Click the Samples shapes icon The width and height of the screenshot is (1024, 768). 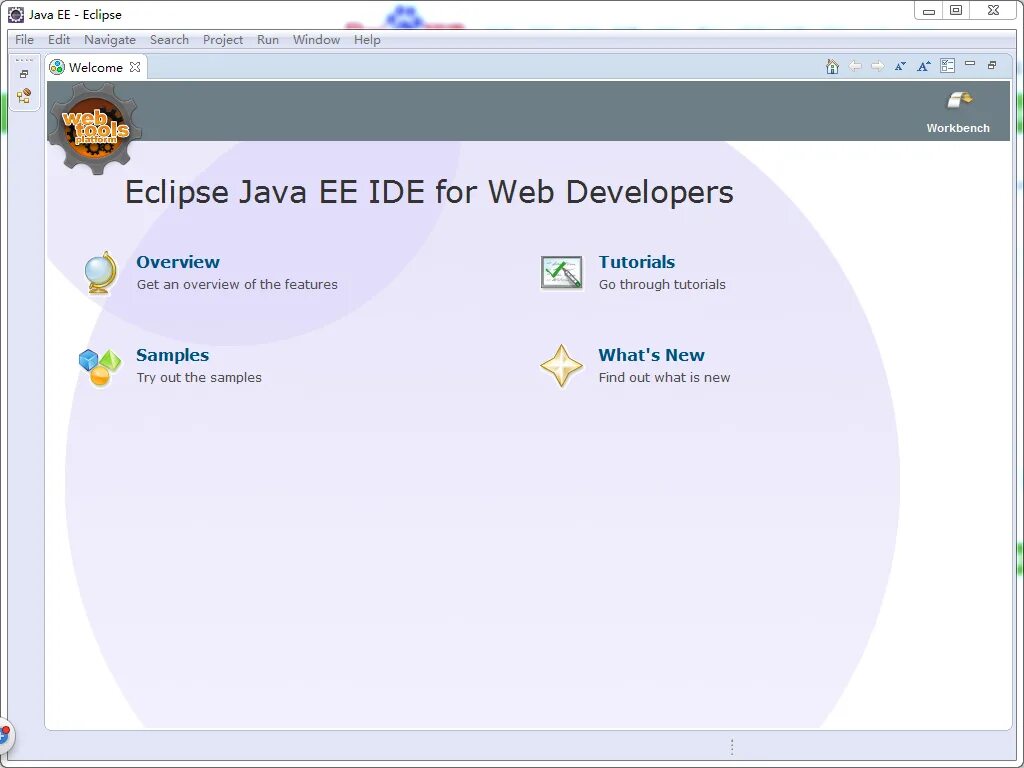100,368
